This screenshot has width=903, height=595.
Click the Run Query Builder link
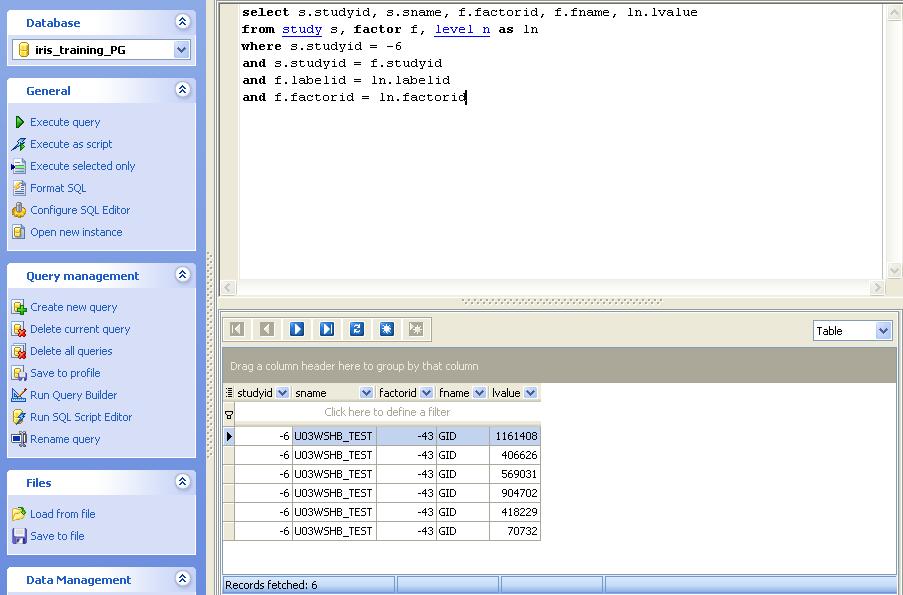(74, 395)
